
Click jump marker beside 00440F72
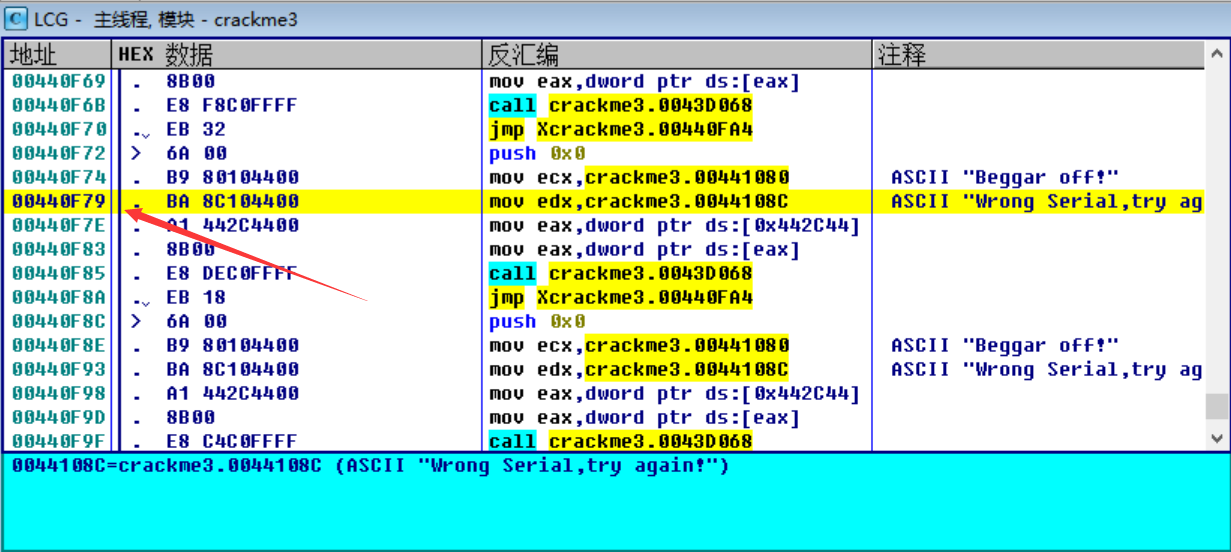[136, 153]
